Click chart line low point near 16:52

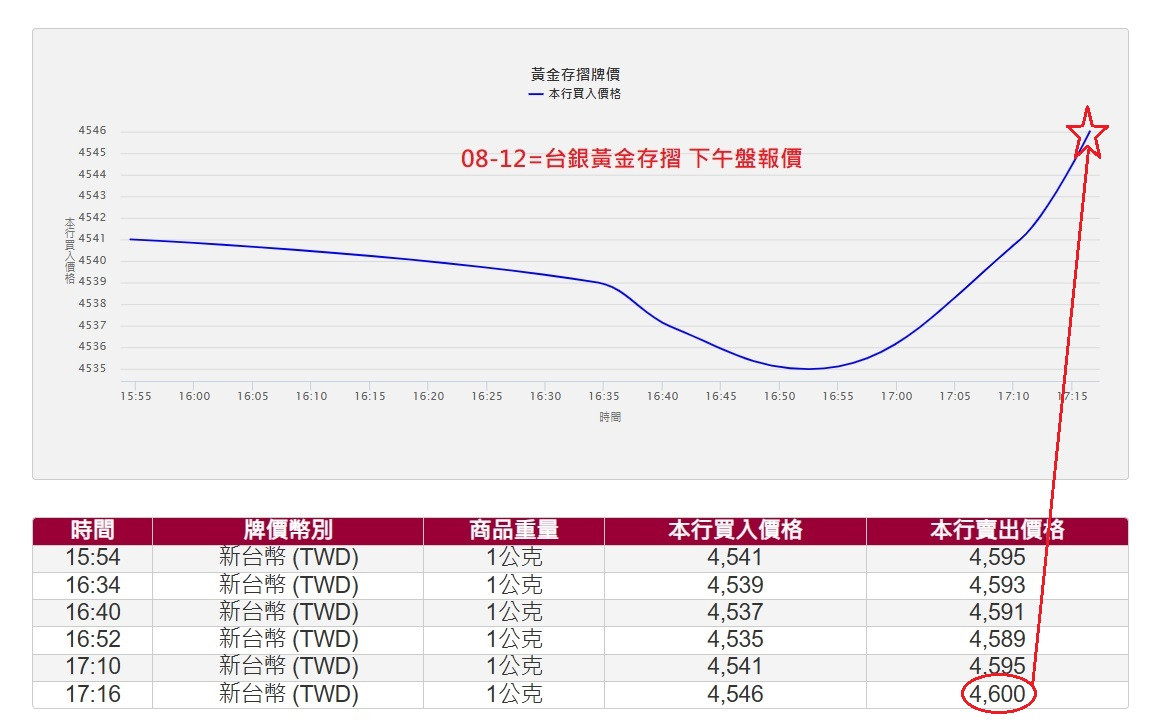[808, 369]
